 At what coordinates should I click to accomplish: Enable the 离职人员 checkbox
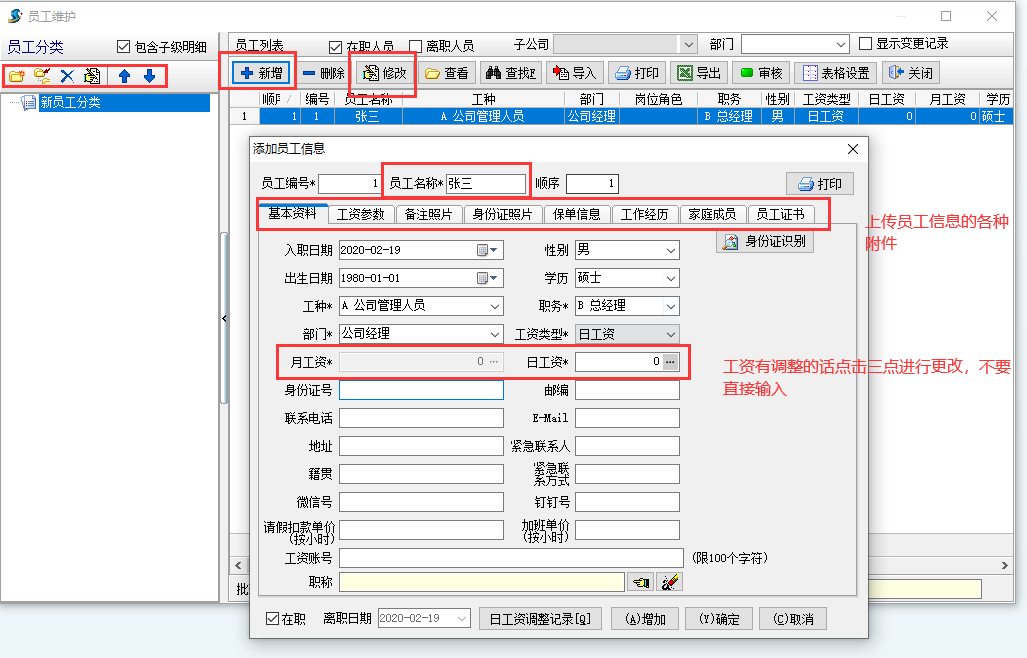[x=416, y=46]
